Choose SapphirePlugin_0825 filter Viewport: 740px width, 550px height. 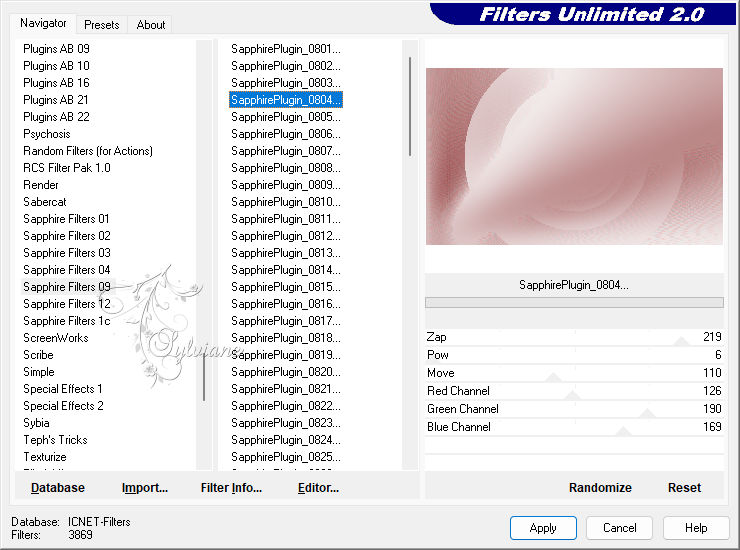click(286, 457)
